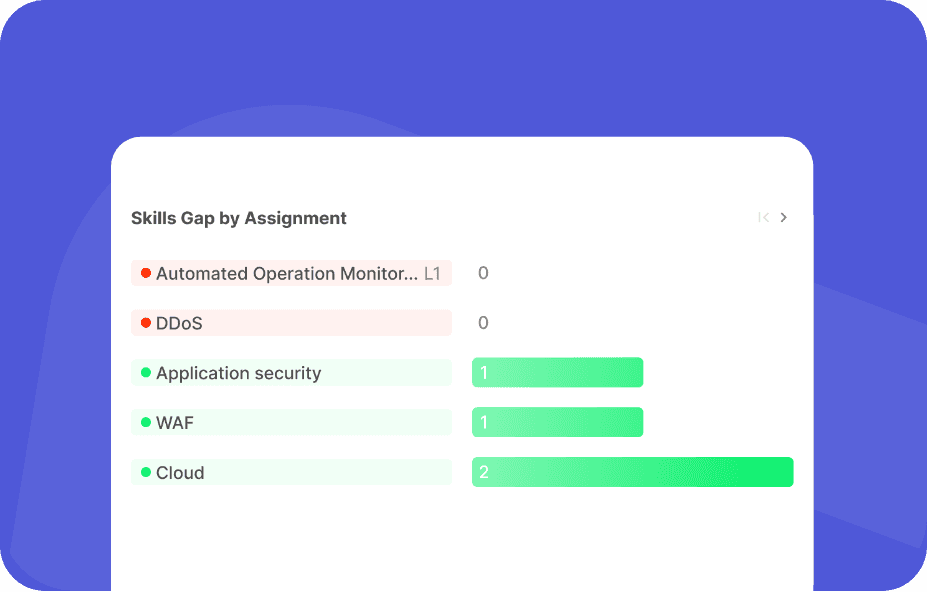The height and width of the screenshot is (592, 927).
Task: Click the WAF bar showing value 1
Action: pos(558,422)
